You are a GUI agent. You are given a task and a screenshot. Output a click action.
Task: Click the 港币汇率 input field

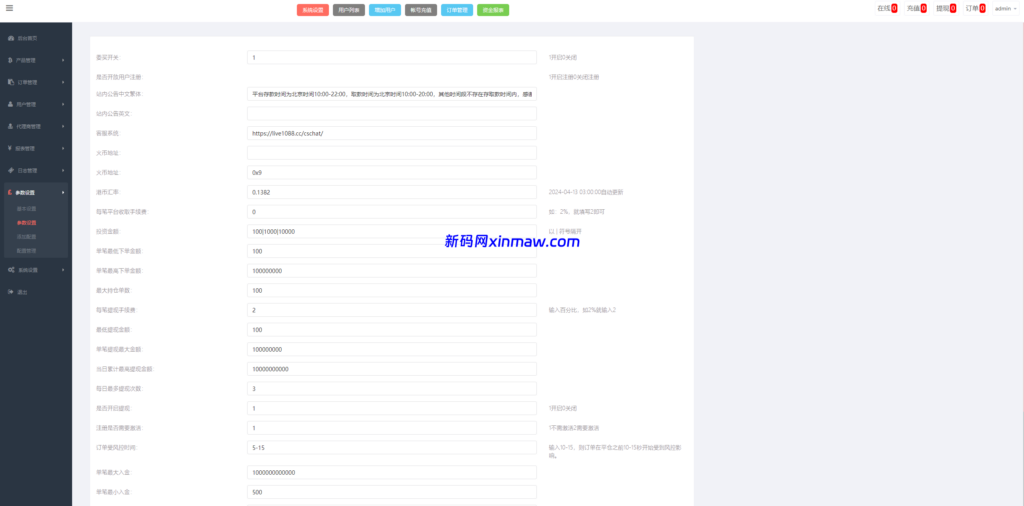pos(391,192)
